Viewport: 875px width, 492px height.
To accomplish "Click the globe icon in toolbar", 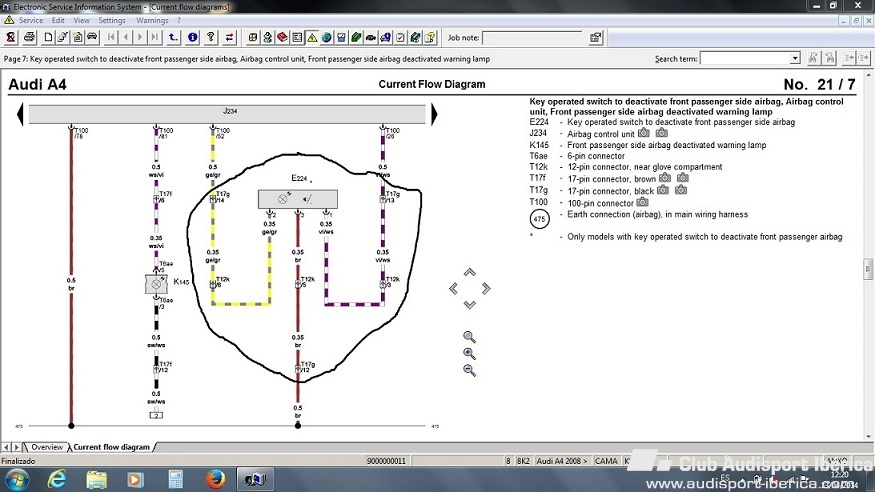I will (x=326, y=37).
